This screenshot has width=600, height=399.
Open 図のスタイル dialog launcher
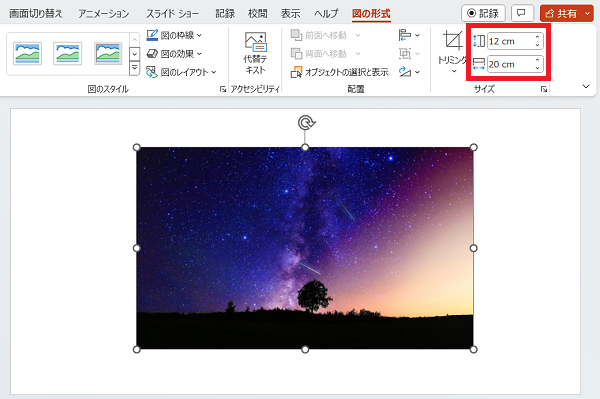click(223, 90)
